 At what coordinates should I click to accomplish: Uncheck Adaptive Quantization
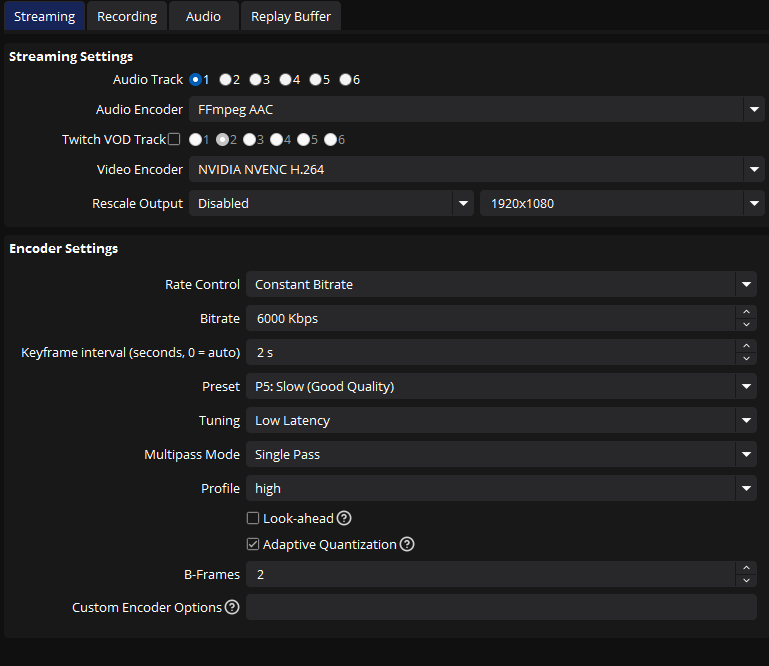click(253, 544)
